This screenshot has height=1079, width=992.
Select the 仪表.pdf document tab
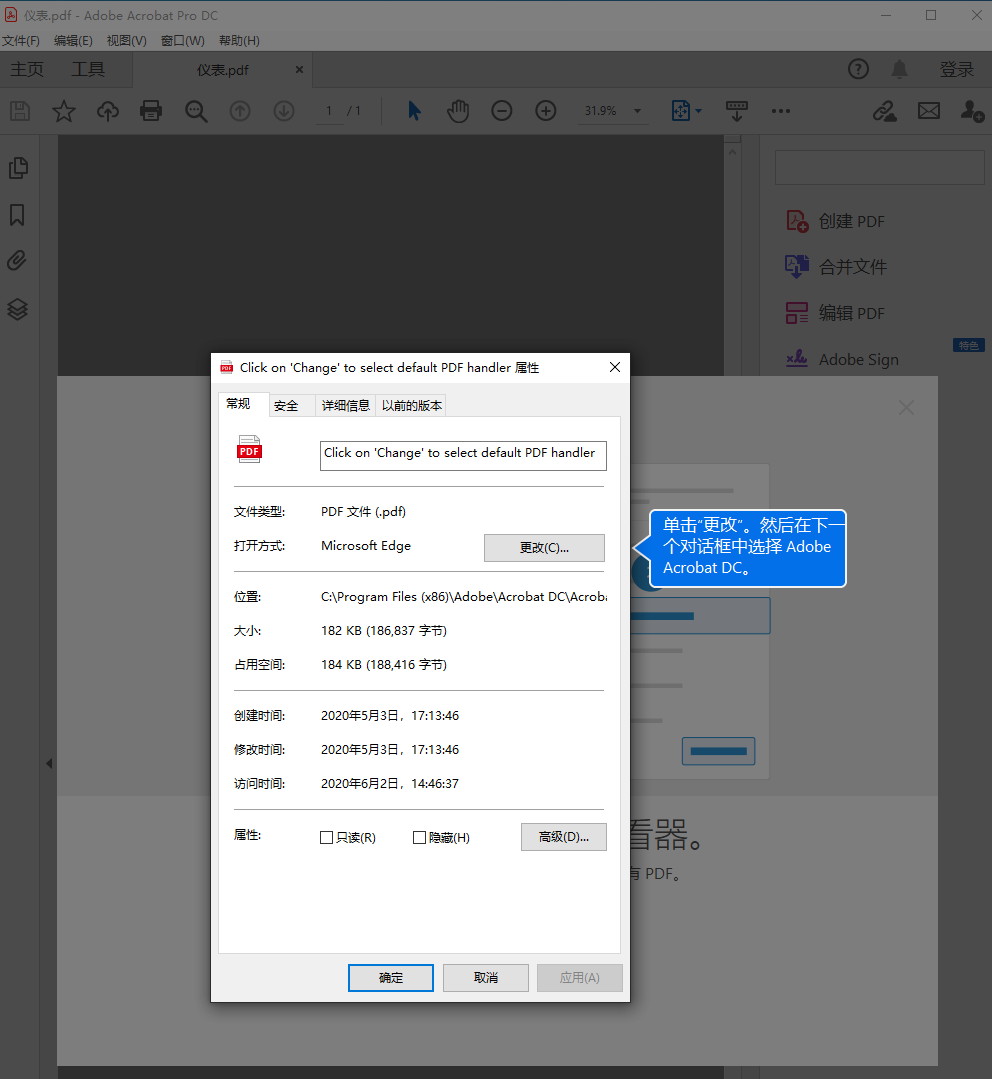222,70
